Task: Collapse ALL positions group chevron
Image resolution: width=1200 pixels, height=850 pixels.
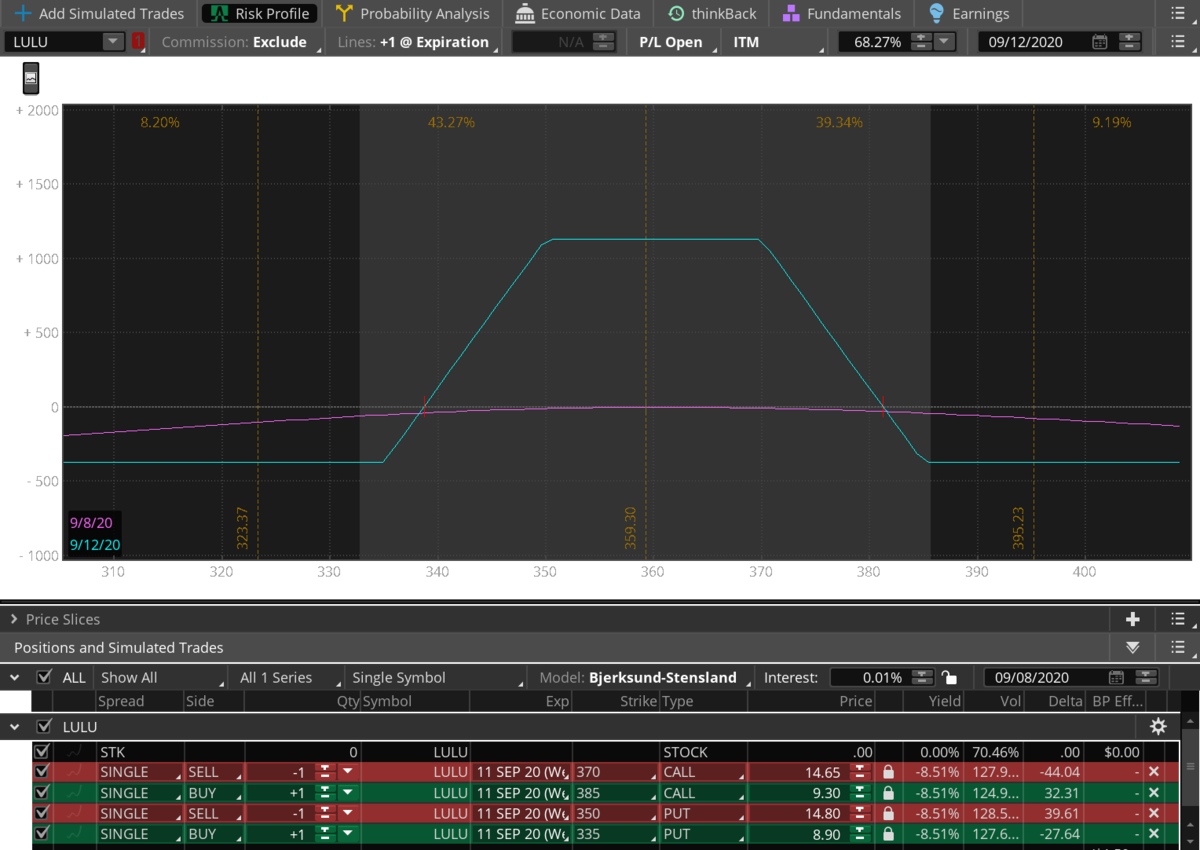Action: click(x=14, y=677)
